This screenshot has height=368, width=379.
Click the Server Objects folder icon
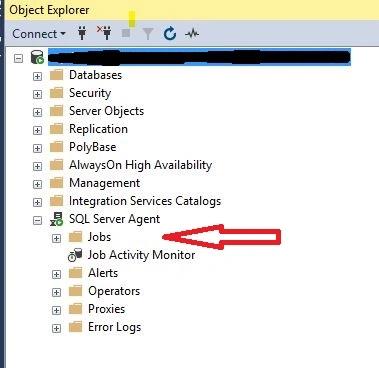click(x=56, y=111)
